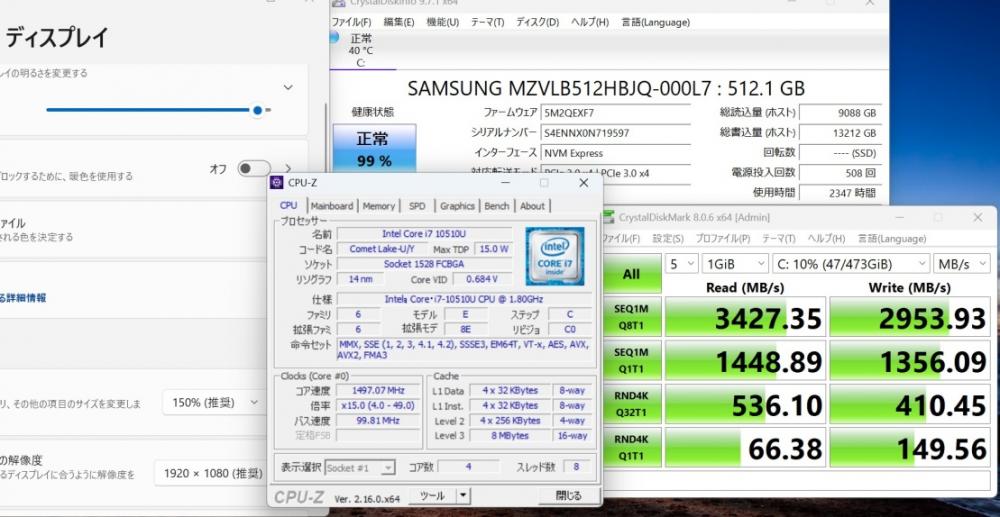
Task: Open the Socket #1 selection dropdown
Action: pyautogui.click(x=360, y=468)
